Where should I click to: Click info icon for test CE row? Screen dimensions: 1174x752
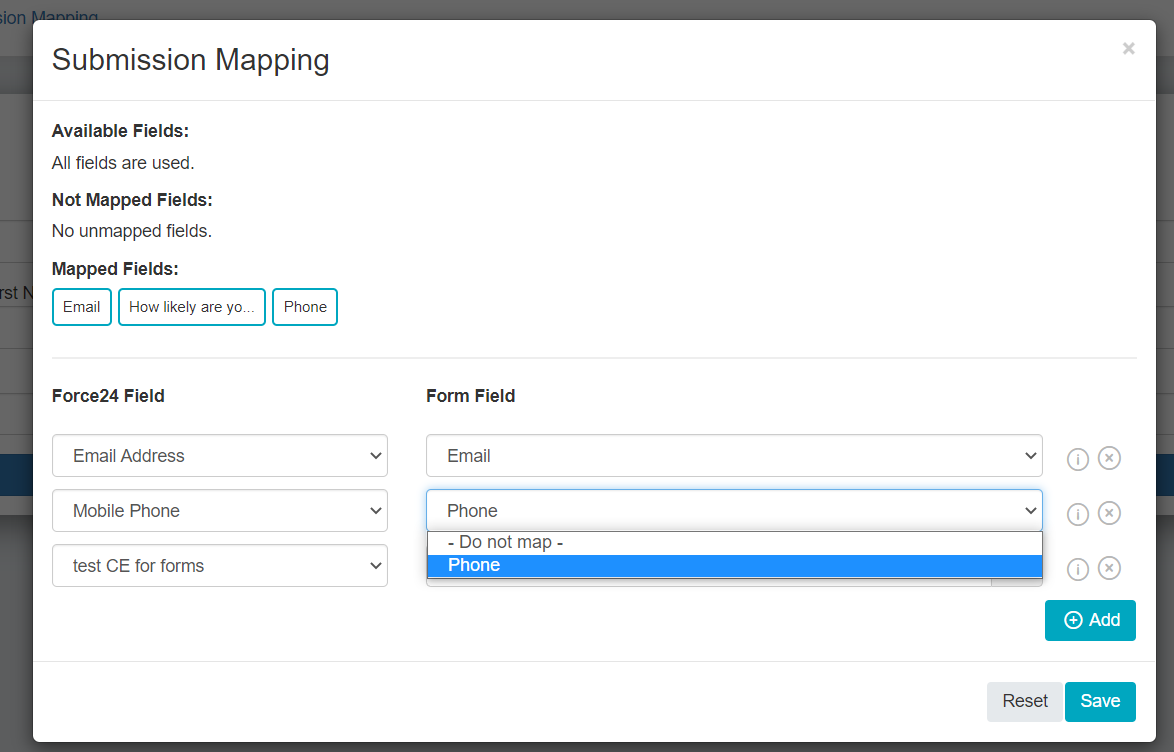click(x=1077, y=569)
